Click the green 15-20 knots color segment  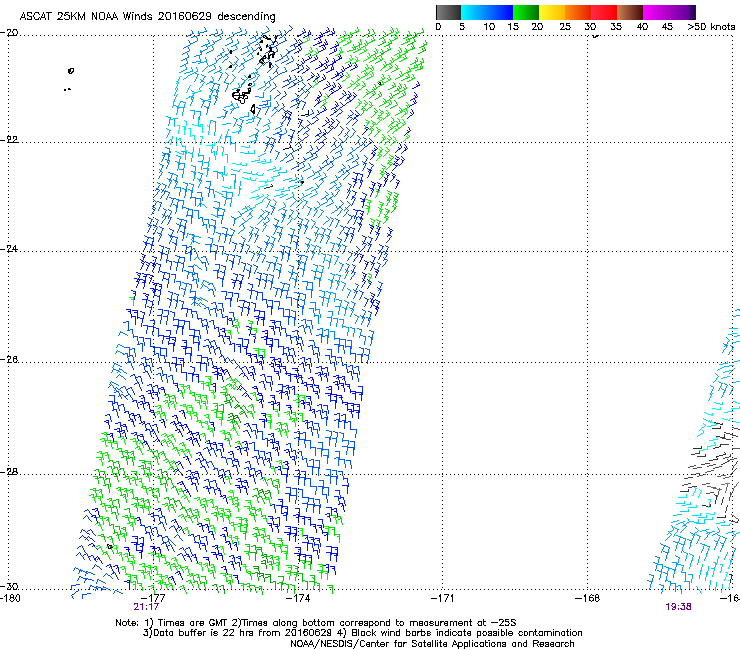point(526,12)
